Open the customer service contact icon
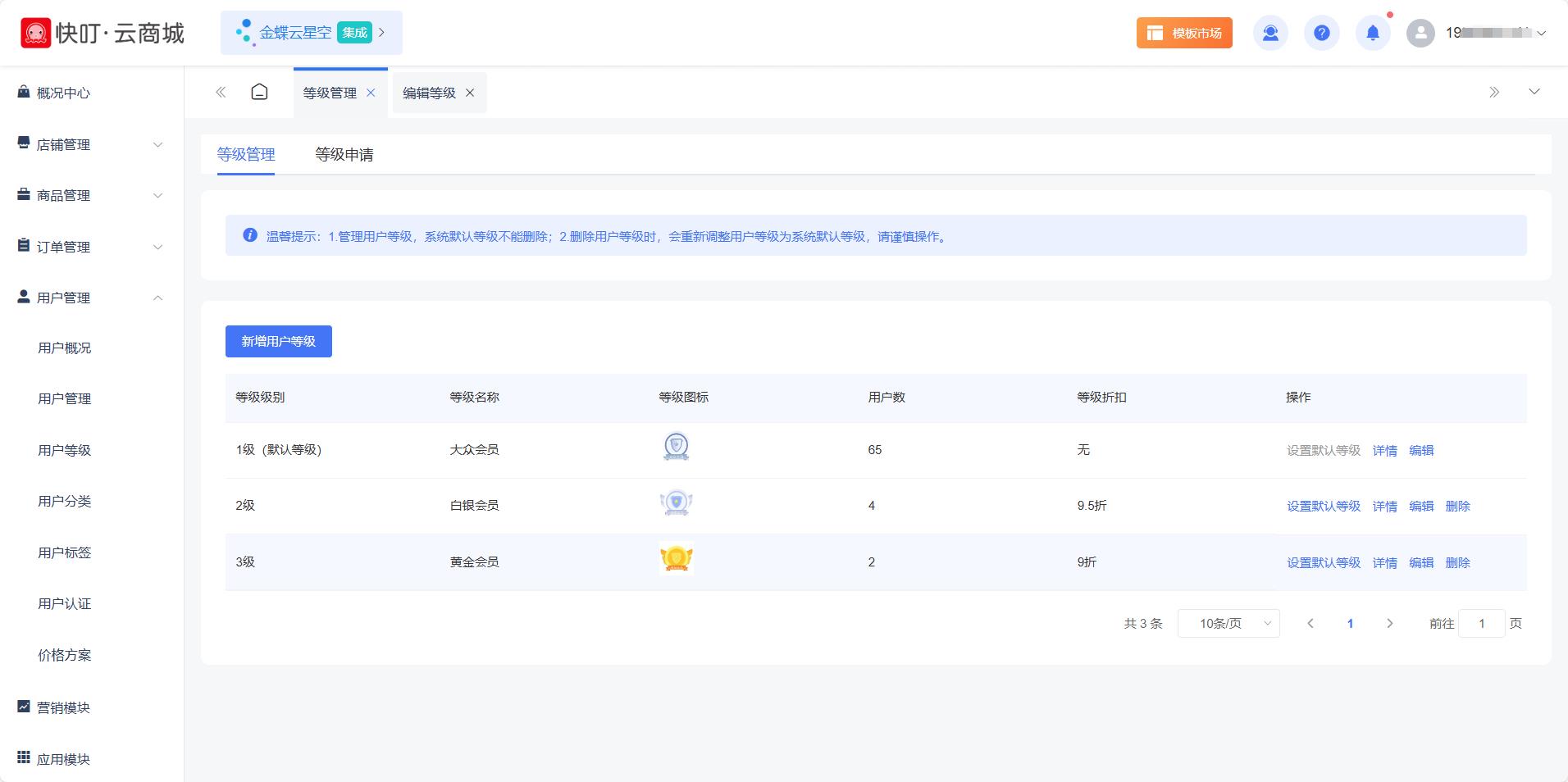1568x782 pixels. [x=1270, y=33]
